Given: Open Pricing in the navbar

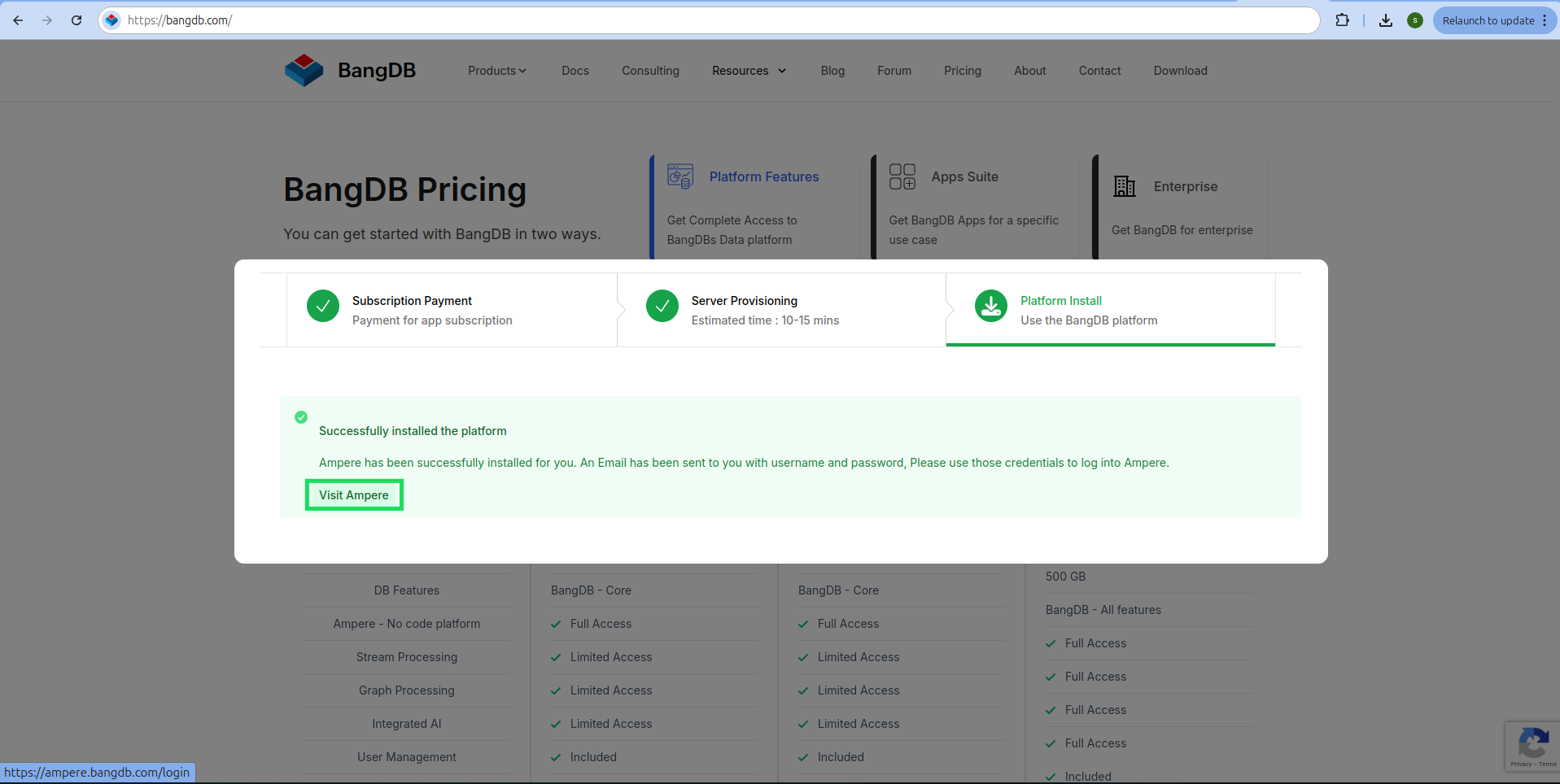Looking at the screenshot, I should point(963,71).
